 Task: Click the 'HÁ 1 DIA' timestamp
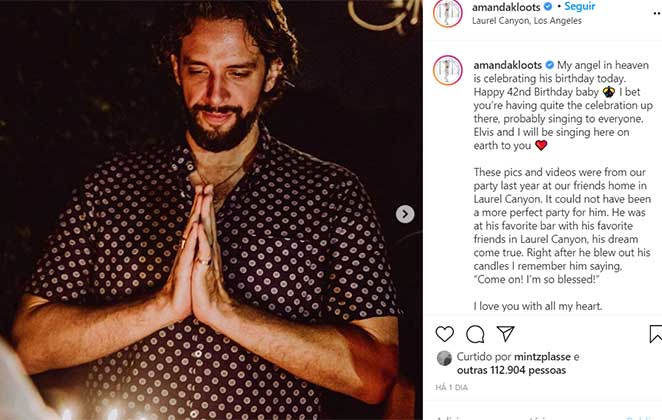(453, 388)
